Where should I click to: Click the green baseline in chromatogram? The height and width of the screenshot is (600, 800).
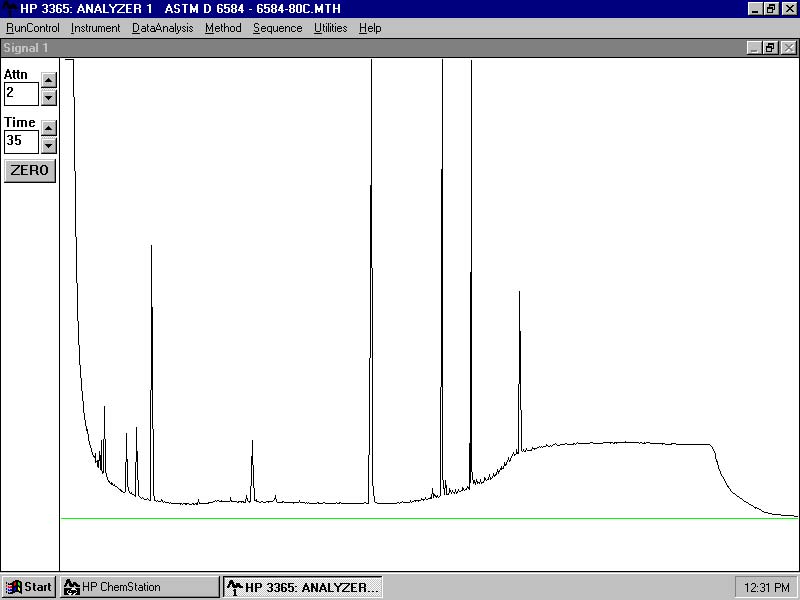429,518
